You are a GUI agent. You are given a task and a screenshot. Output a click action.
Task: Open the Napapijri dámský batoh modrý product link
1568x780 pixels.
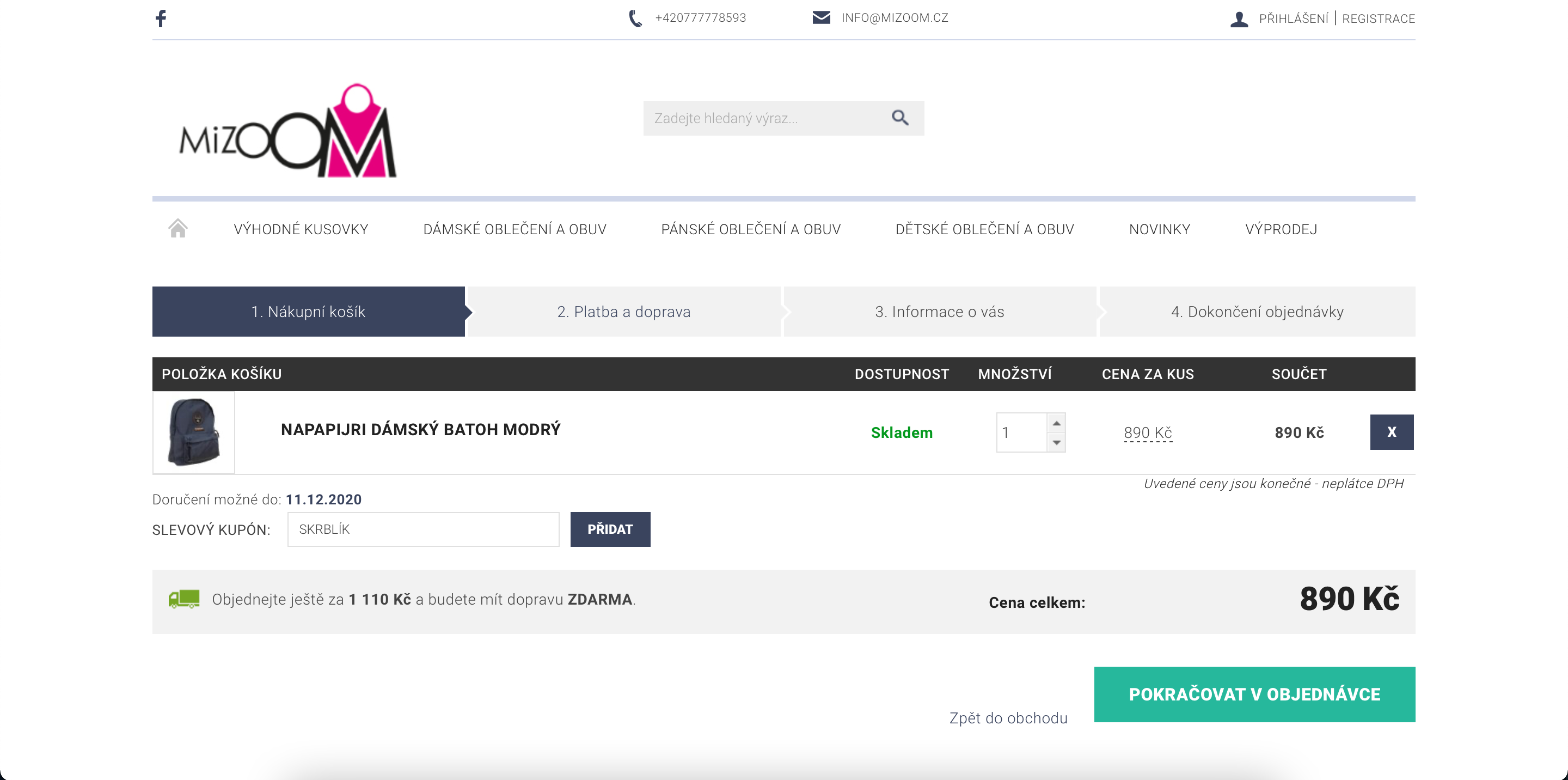tap(421, 430)
